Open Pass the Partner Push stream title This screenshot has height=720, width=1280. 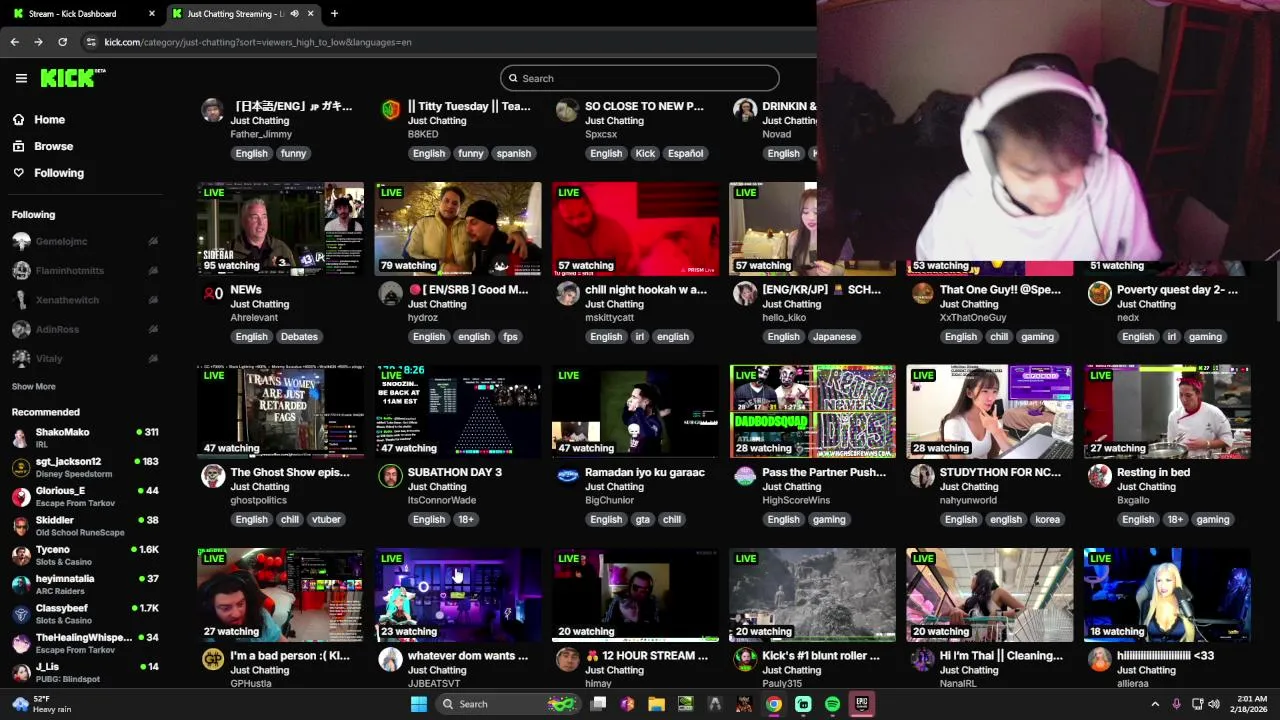[x=824, y=472]
